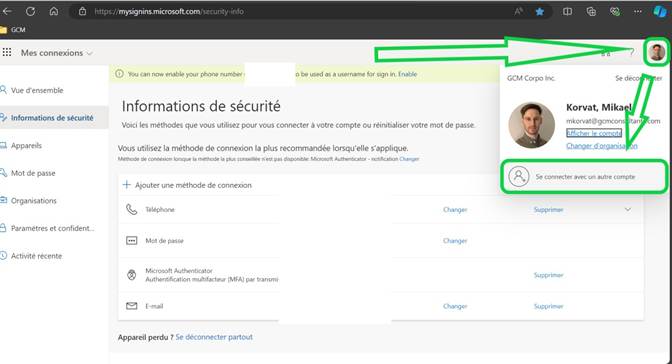Screen dimensions: 672x364
Task: Click Supprimer in the E-mail row
Action: point(548,306)
